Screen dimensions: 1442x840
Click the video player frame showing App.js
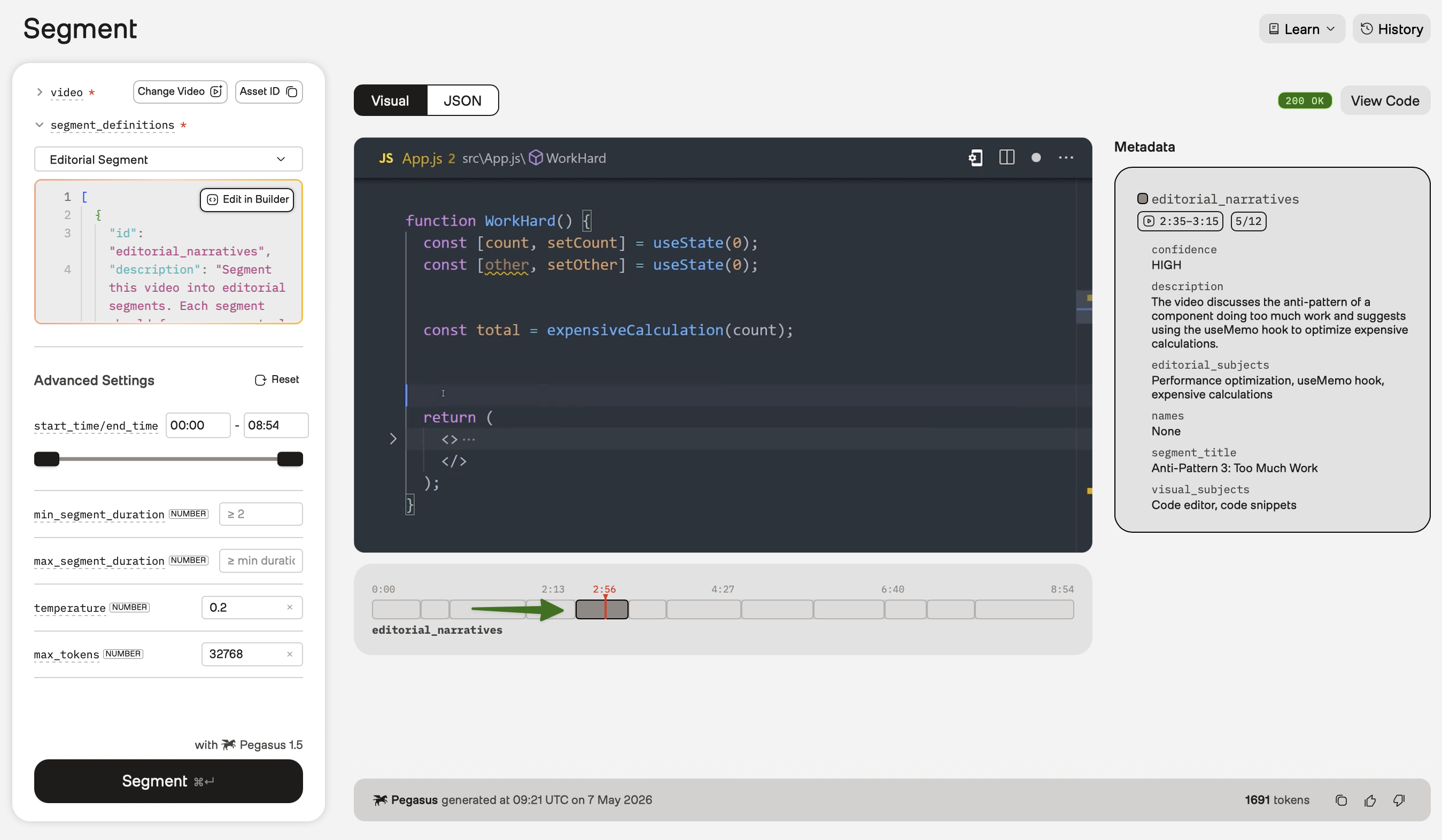coord(723,345)
